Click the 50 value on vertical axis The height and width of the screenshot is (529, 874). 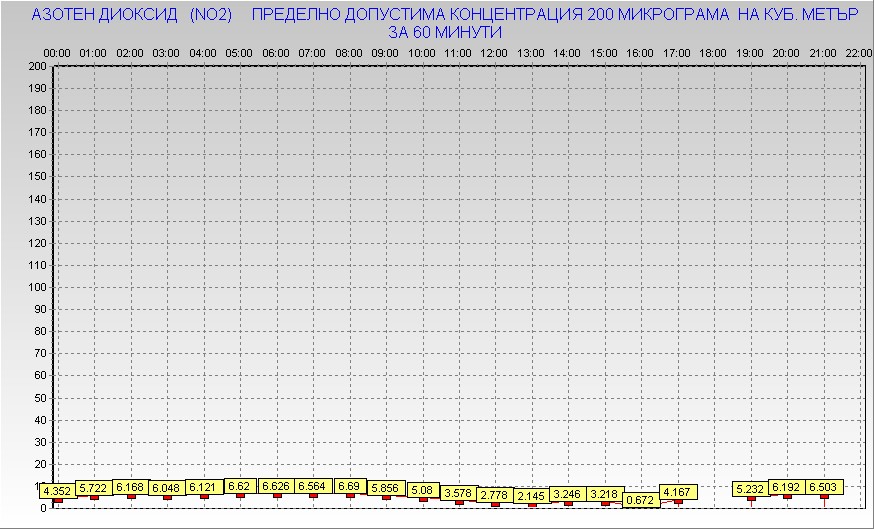click(x=41, y=397)
